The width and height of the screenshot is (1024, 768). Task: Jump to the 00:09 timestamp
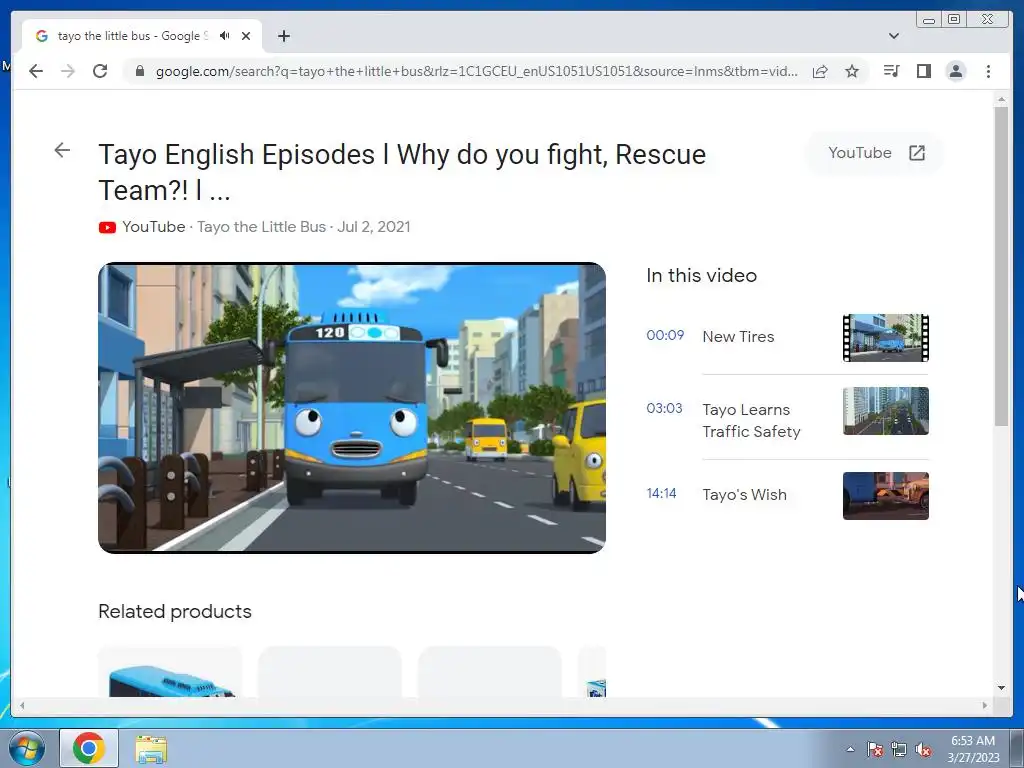tap(665, 335)
